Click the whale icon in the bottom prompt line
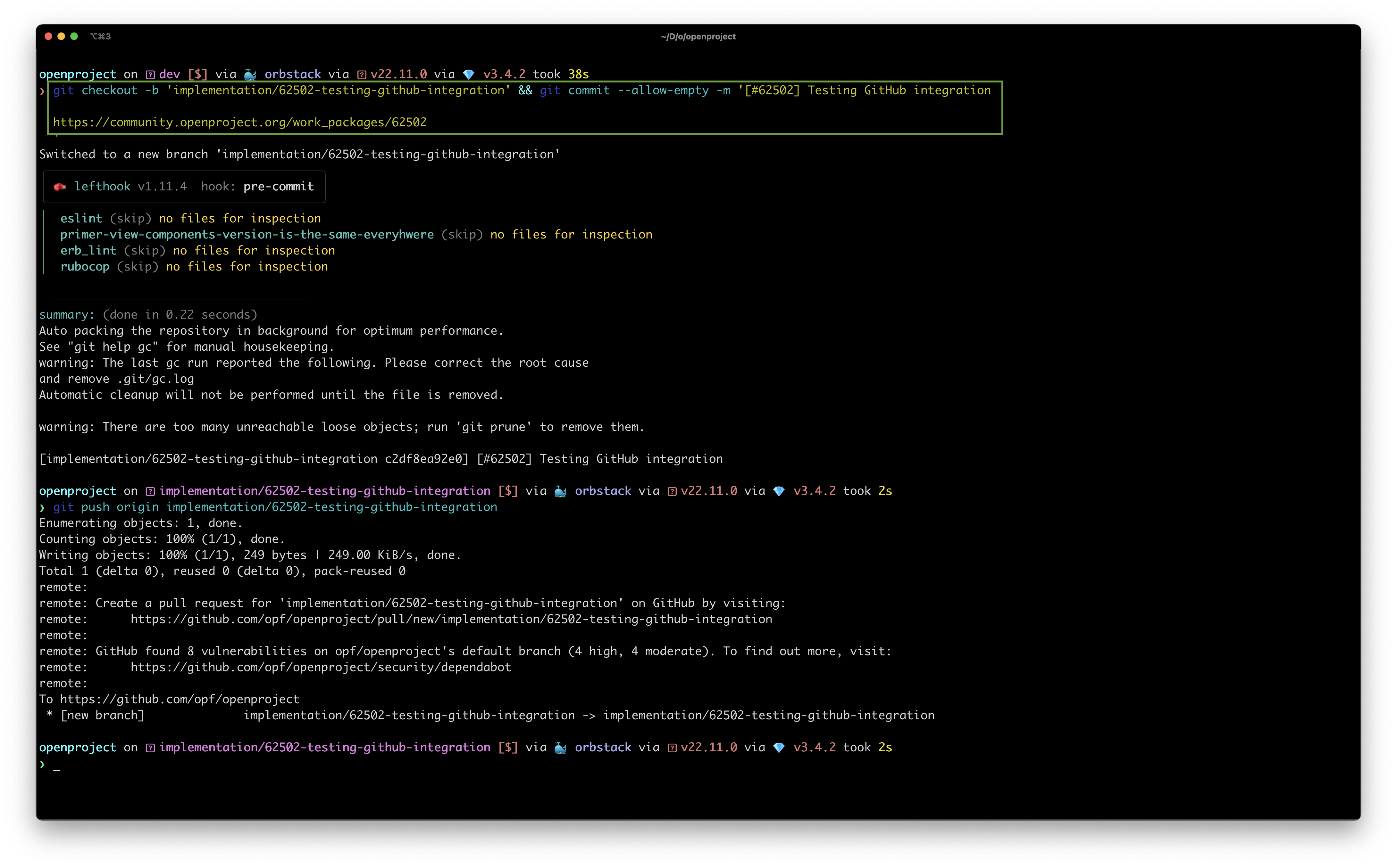 click(561, 747)
